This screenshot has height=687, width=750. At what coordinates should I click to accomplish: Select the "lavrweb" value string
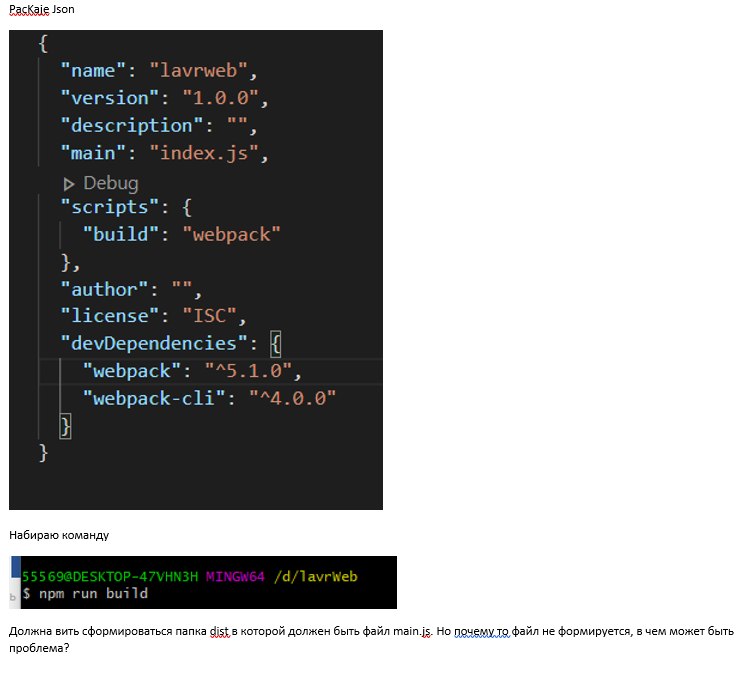(x=199, y=71)
